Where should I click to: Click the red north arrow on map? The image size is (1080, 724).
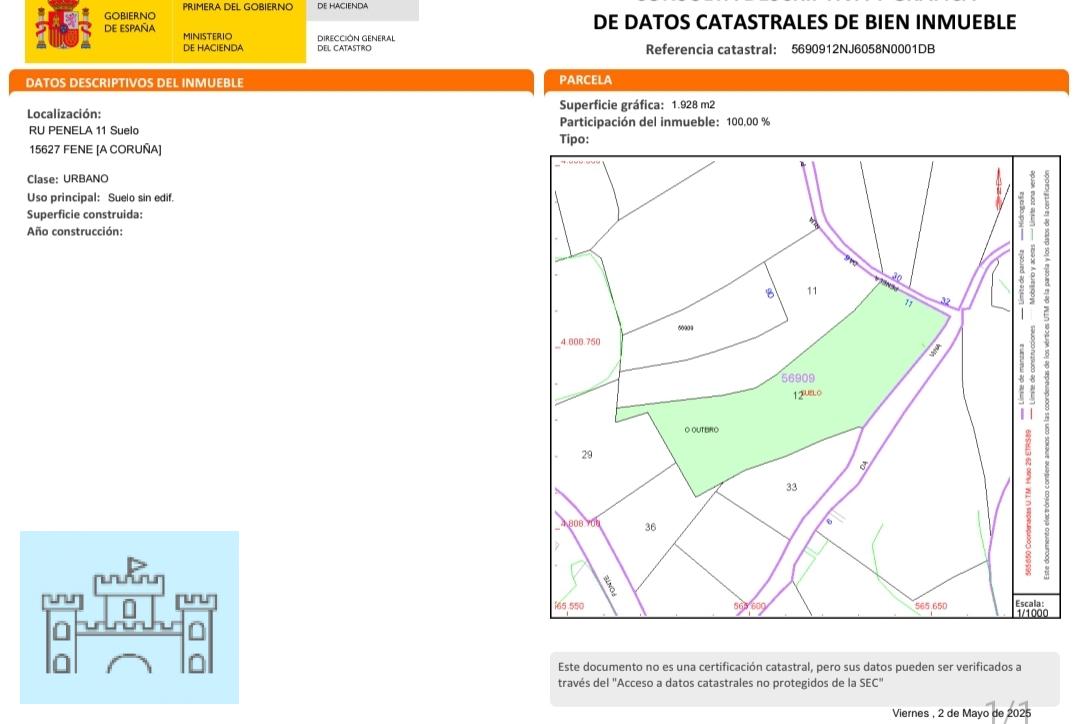(x=998, y=188)
